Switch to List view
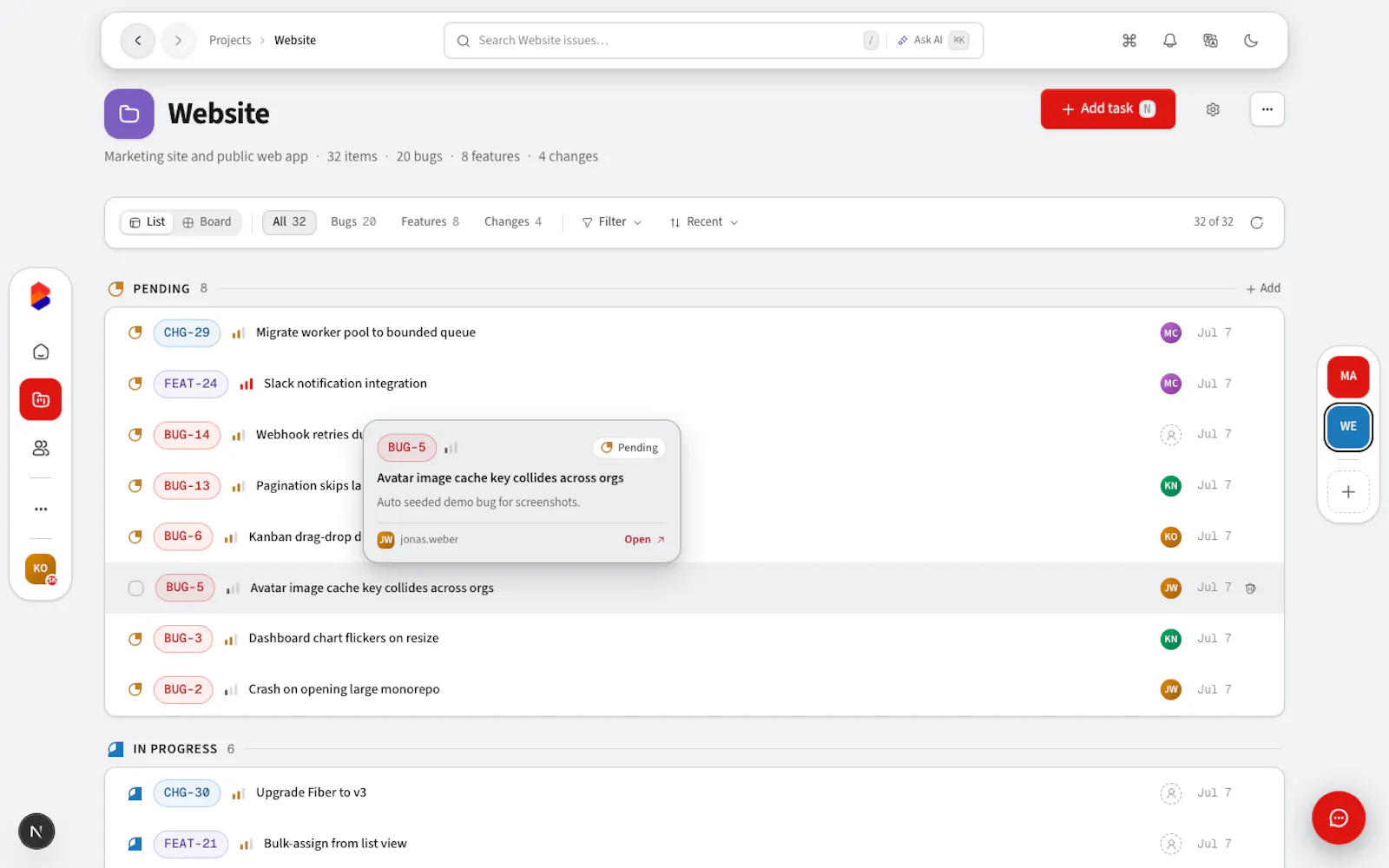Screen dimensions: 1389x868 (147, 222)
